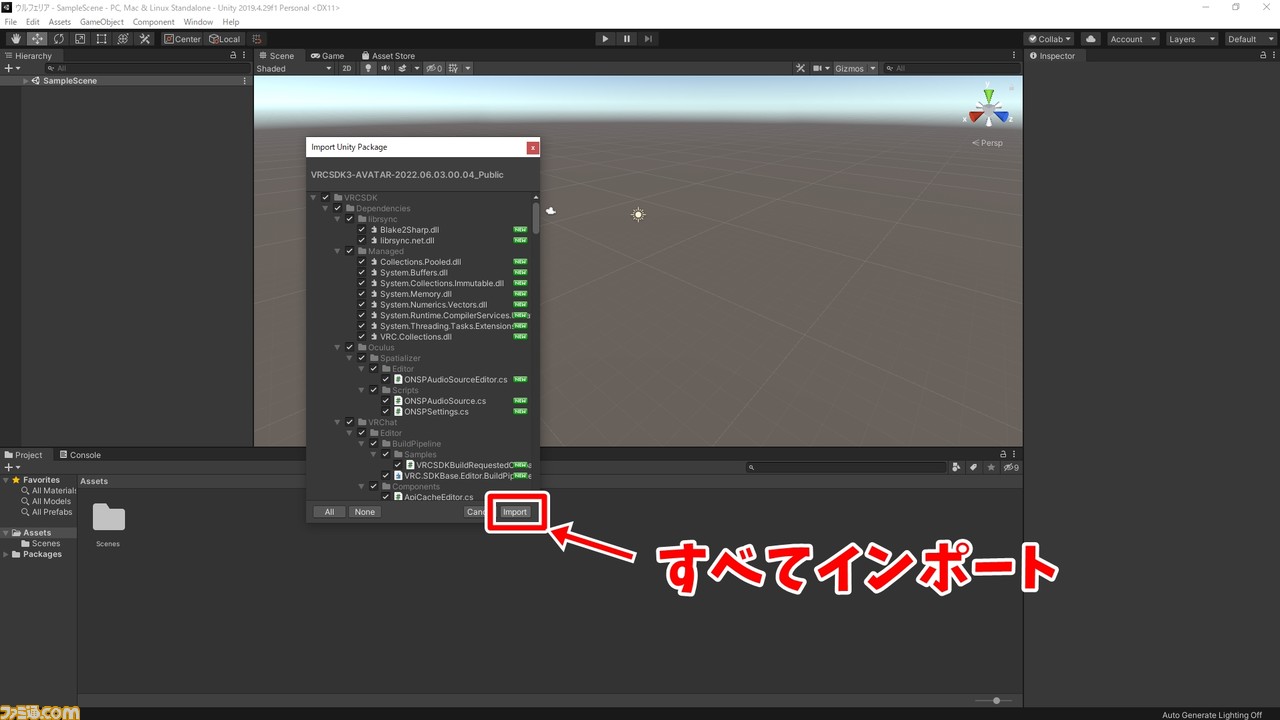Close the Import Unity Package dialog
1280x720 pixels.
click(533, 147)
